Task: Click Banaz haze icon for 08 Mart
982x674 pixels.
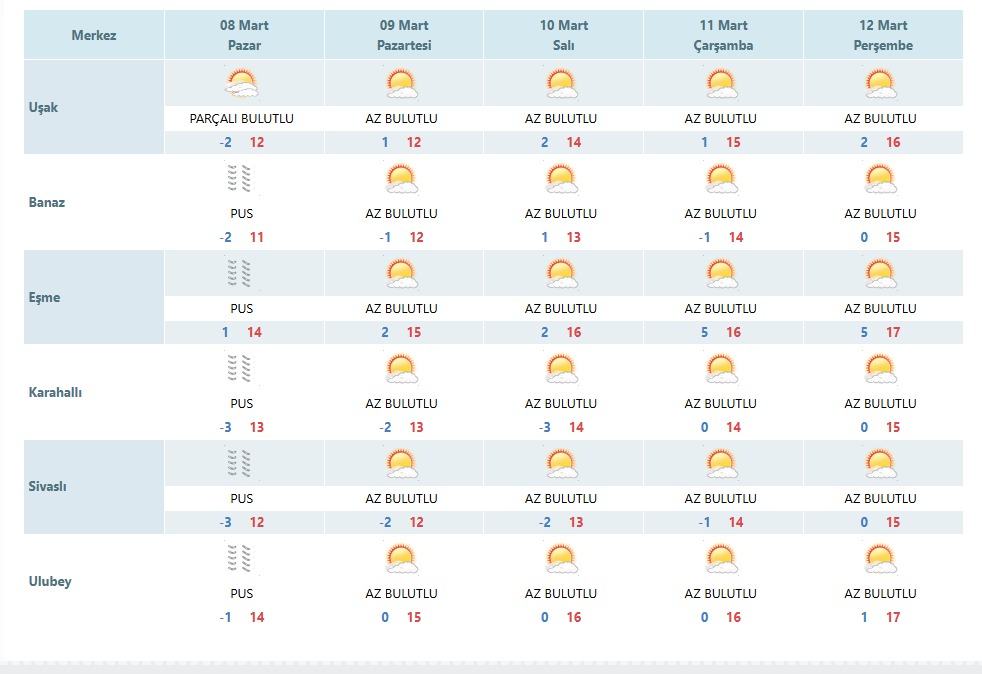Action: [x=240, y=179]
